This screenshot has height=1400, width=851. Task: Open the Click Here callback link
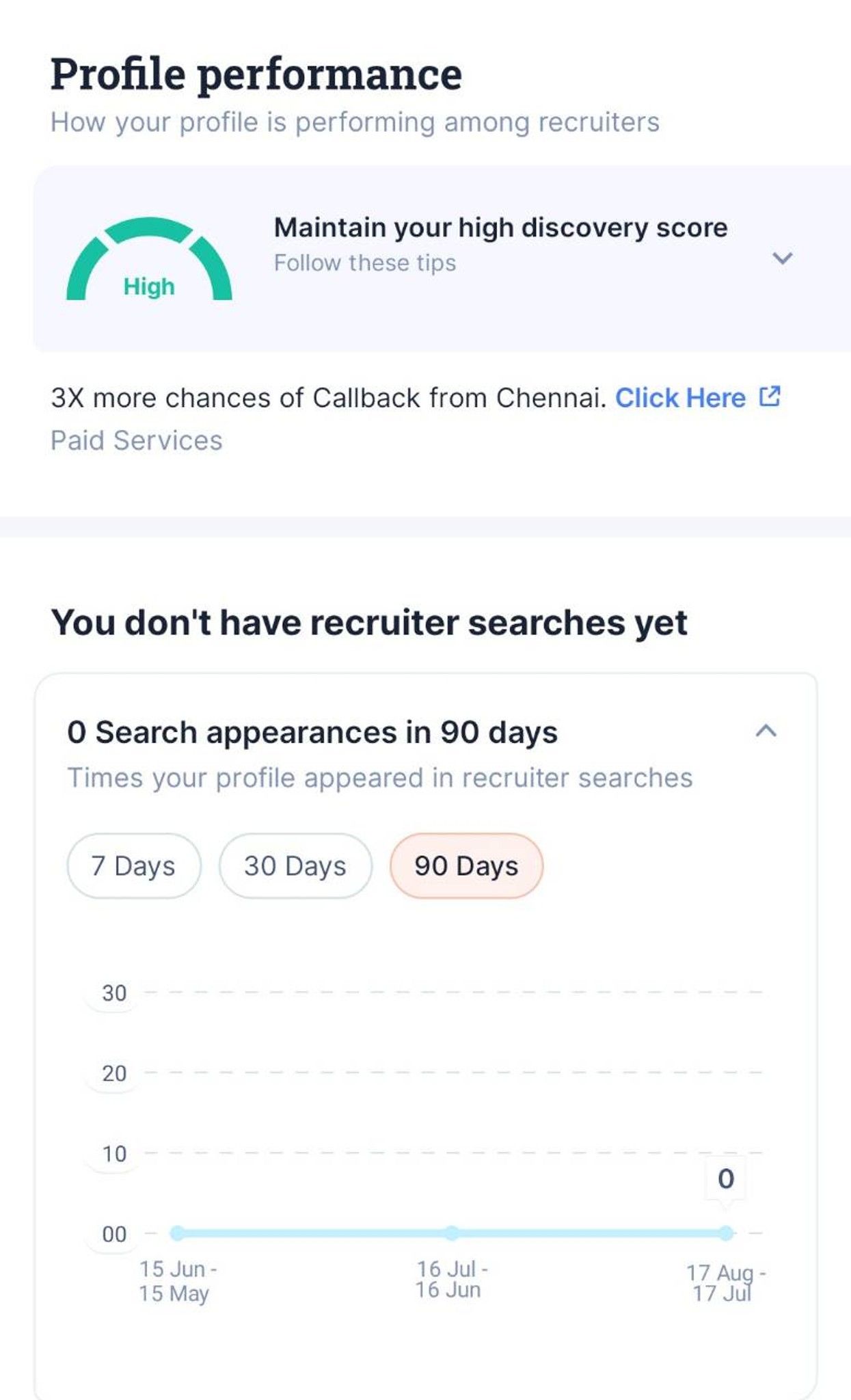tap(680, 398)
